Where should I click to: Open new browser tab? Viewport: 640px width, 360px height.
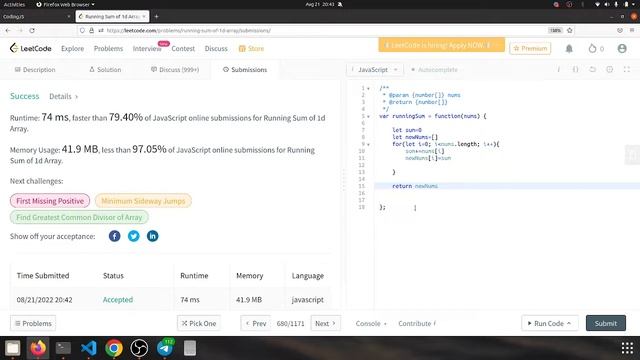click(x=156, y=16)
